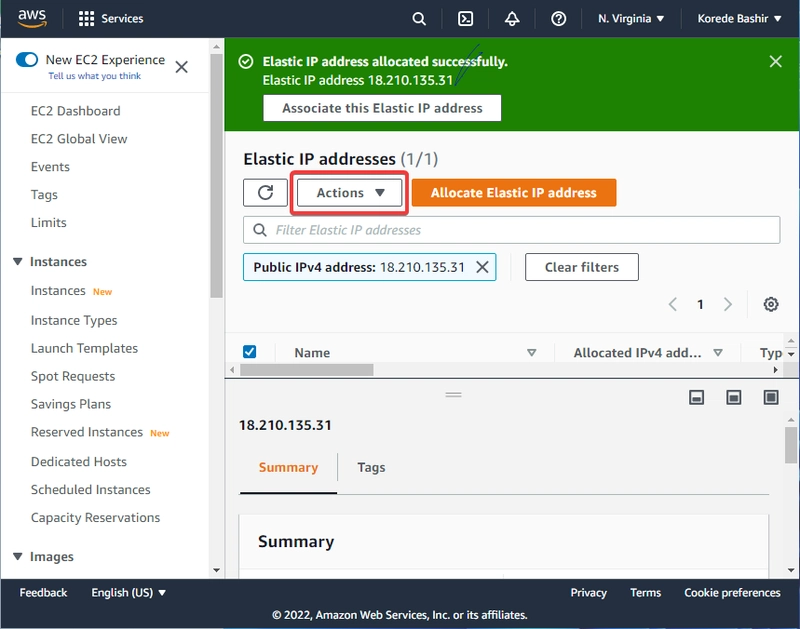
Task: Open Cookie preferences
Action: [732, 593]
